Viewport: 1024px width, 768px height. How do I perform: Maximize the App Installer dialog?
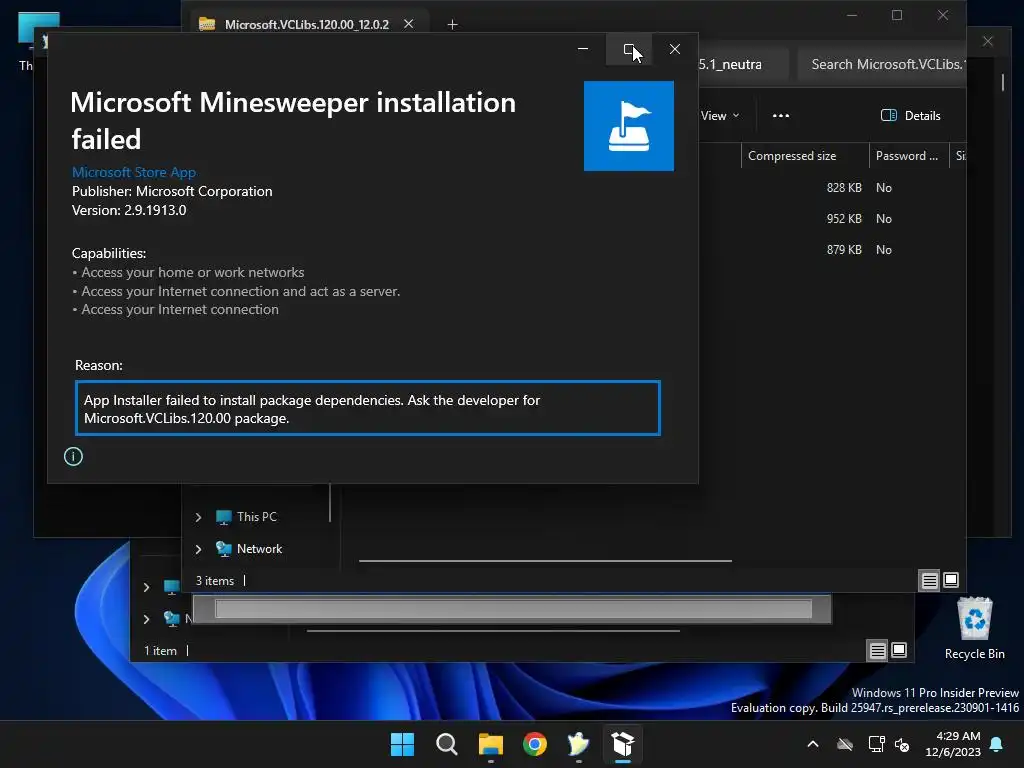coord(629,50)
